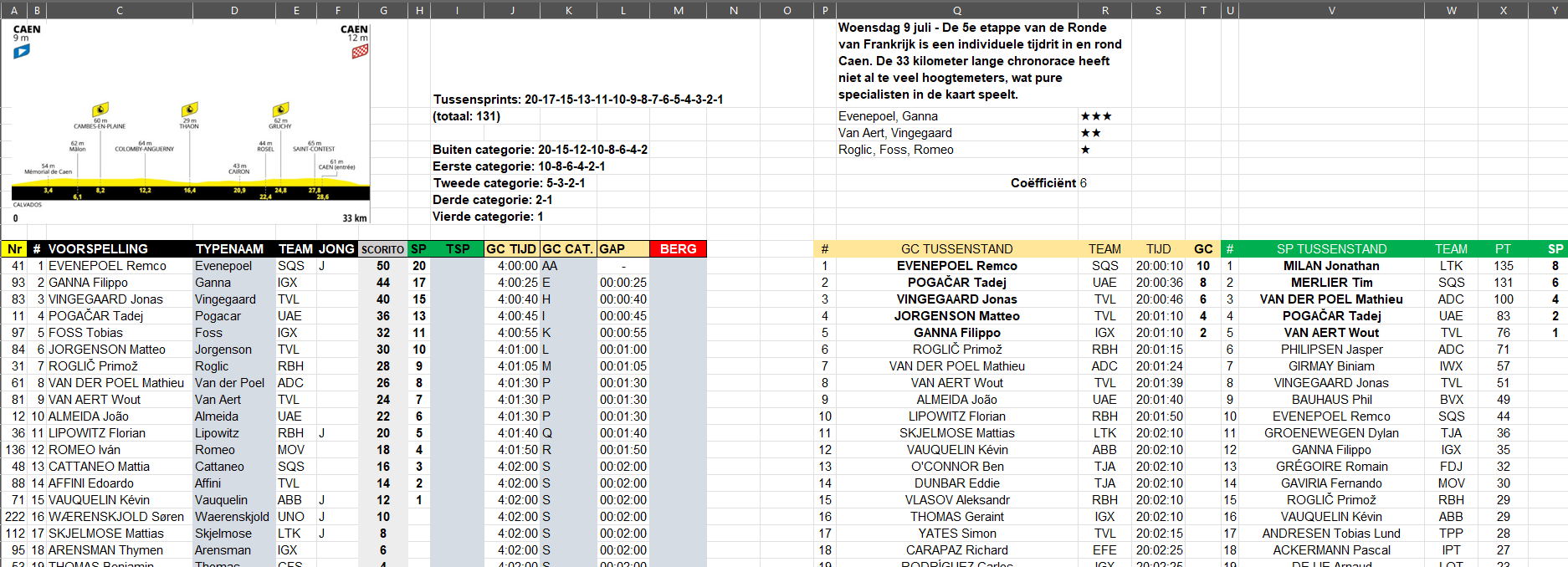Select the Roglic, Foss, Romeo cell
Screen dimensions: 1568x567
pyautogui.click(x=956, y=150)
